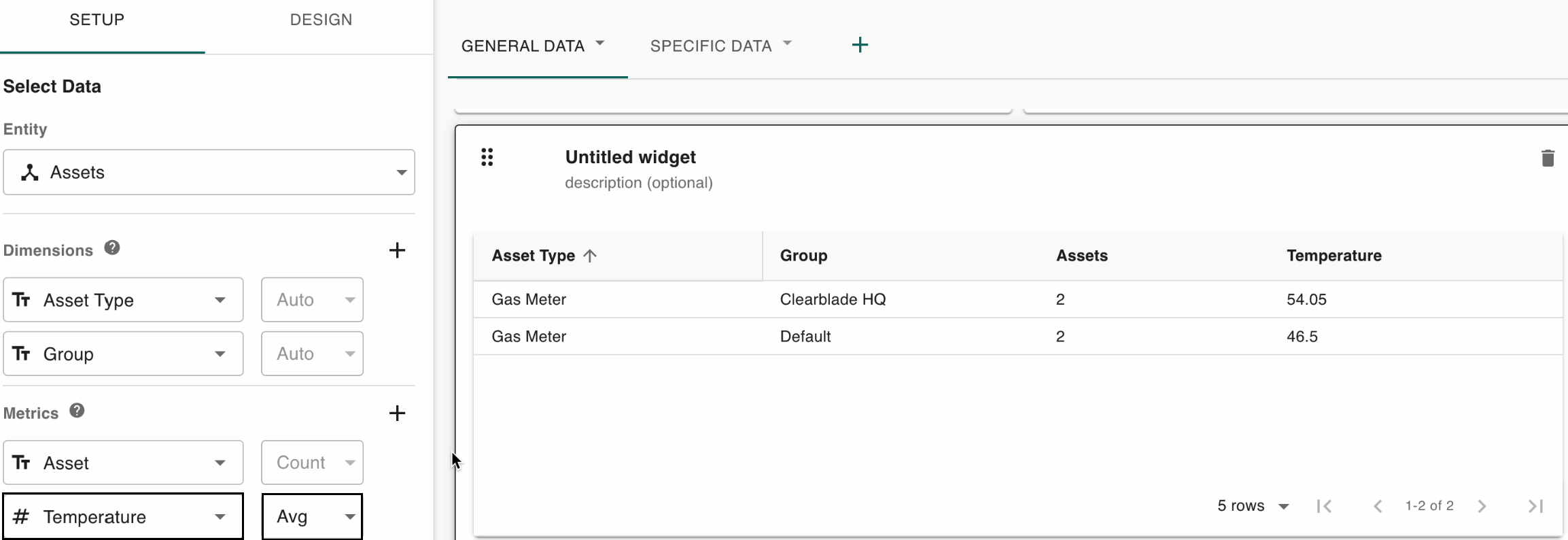Open the Metrics help tooltip icon

click(77, 411)
